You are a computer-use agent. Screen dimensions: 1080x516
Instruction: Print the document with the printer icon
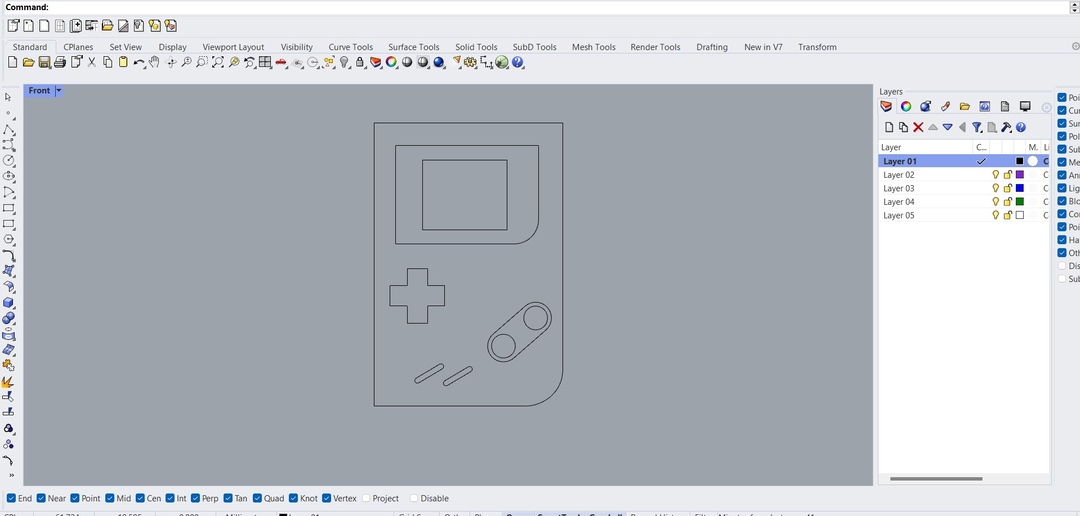60,63
